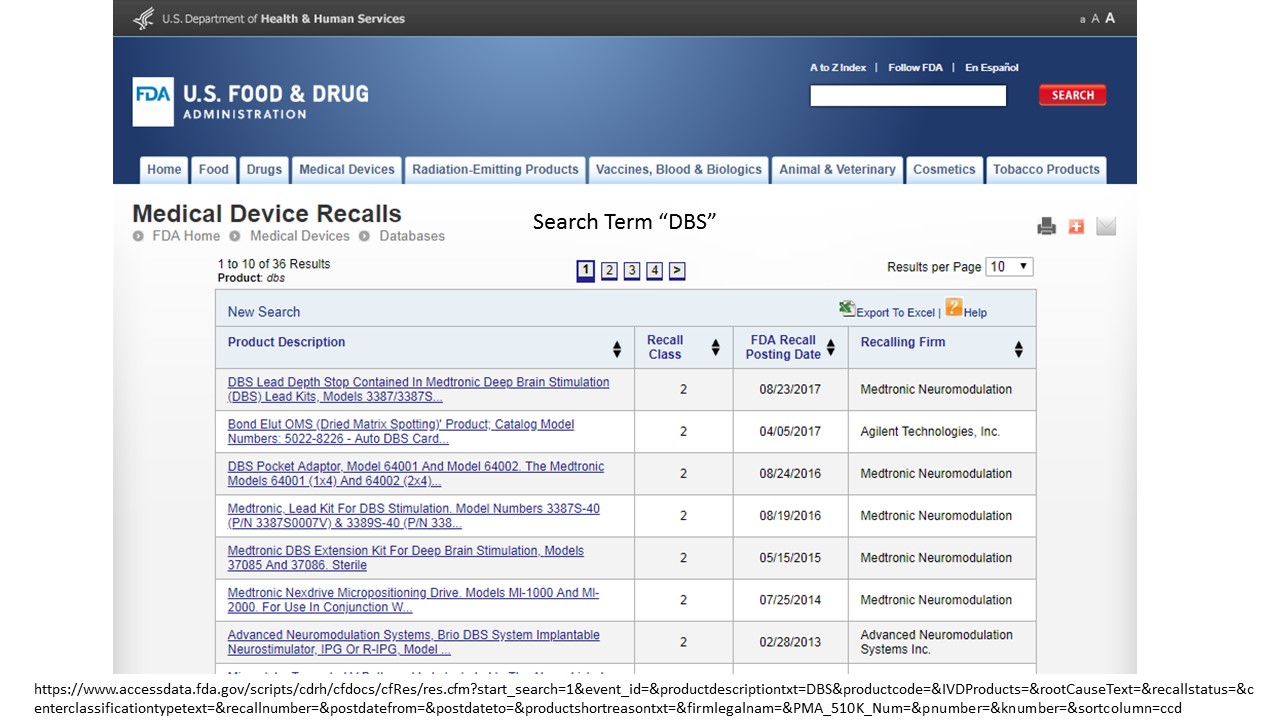Image resolution: width=1280 pixels, height=720 pixels.
Task: Select the largest text size A
Action: pyautogui.click(x=1110, y=18)
